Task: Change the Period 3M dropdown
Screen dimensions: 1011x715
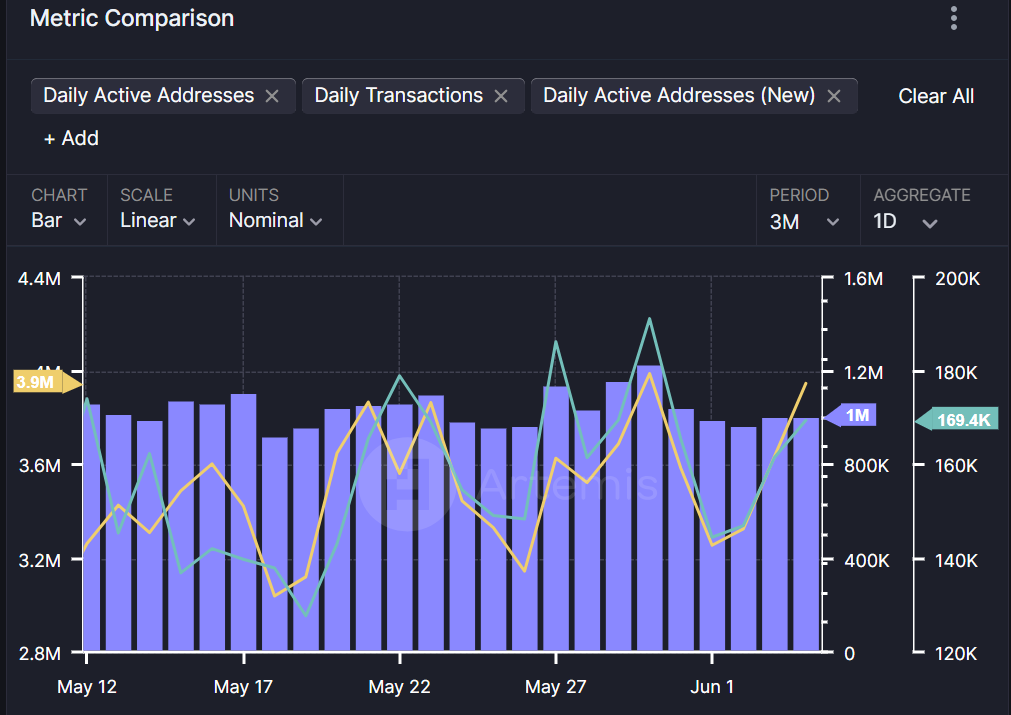Action: (x=804, y=221)
